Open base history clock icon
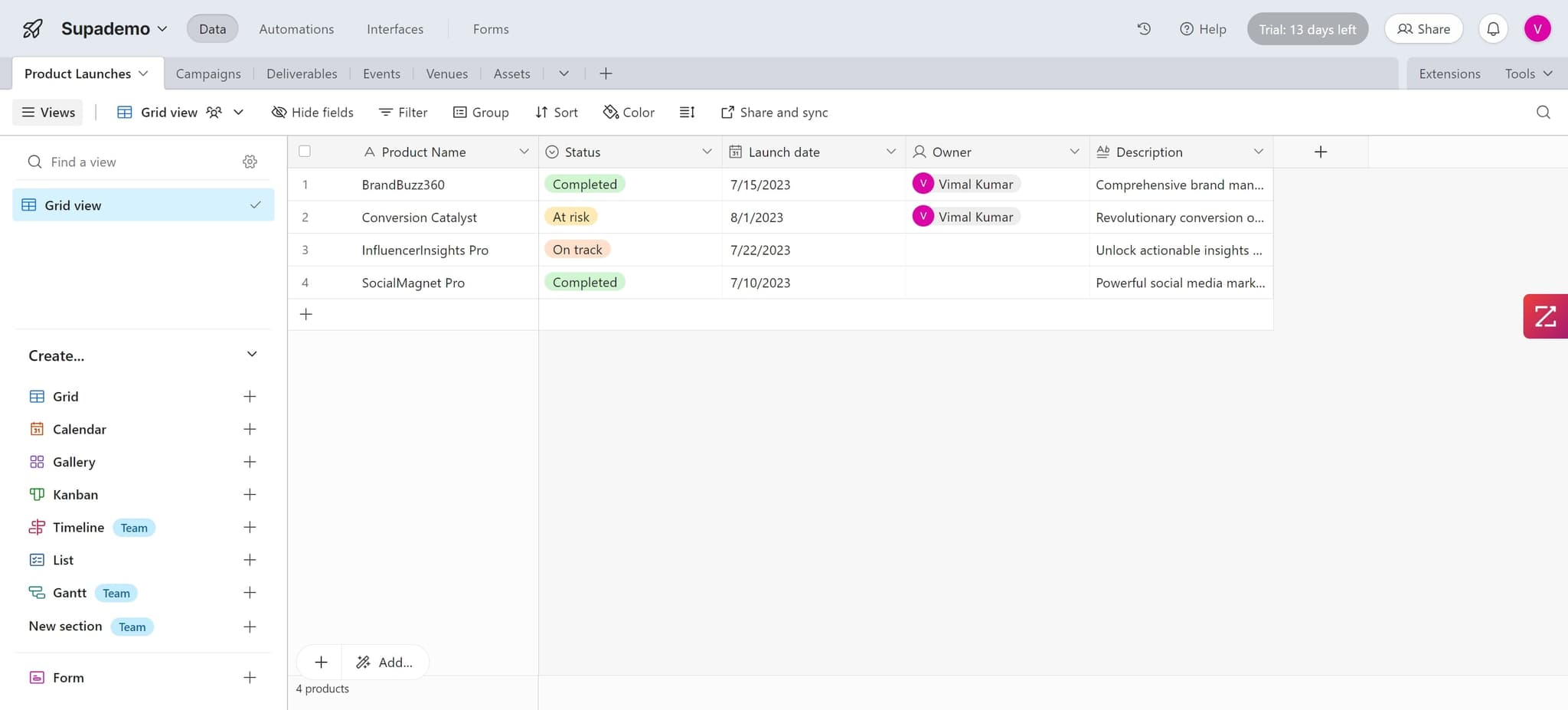Screen dimensions: 1568x710 [x=1144, y=29]
